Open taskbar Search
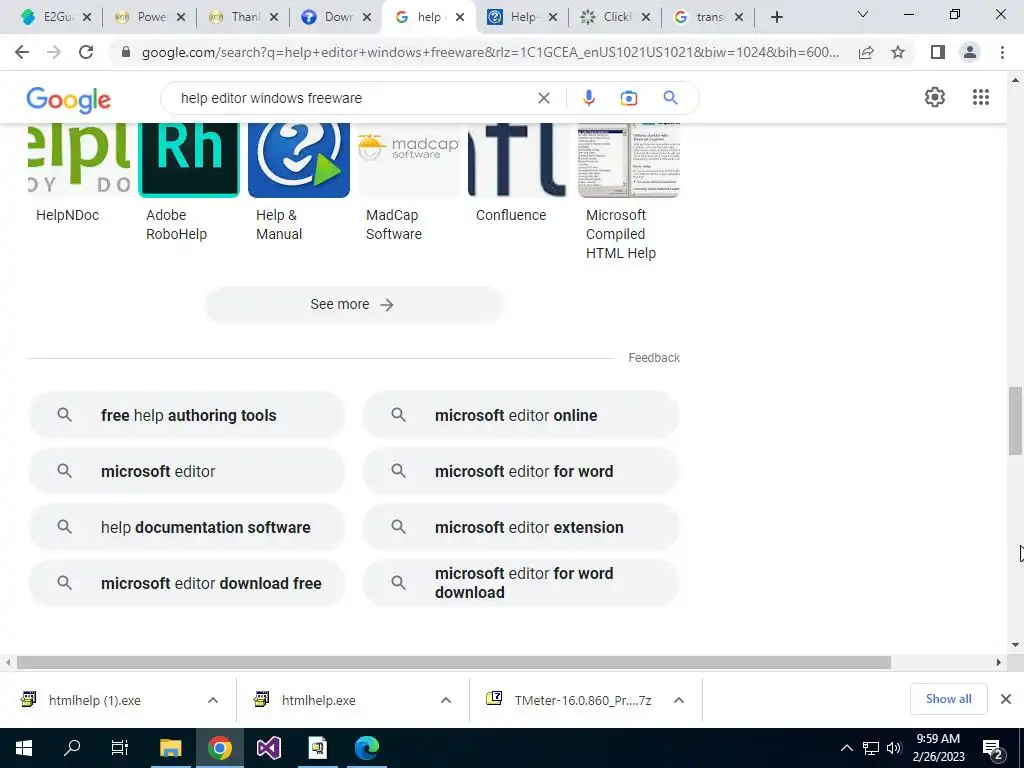The width and height of the screenshot is (1024, 768). tap(72, 748)
